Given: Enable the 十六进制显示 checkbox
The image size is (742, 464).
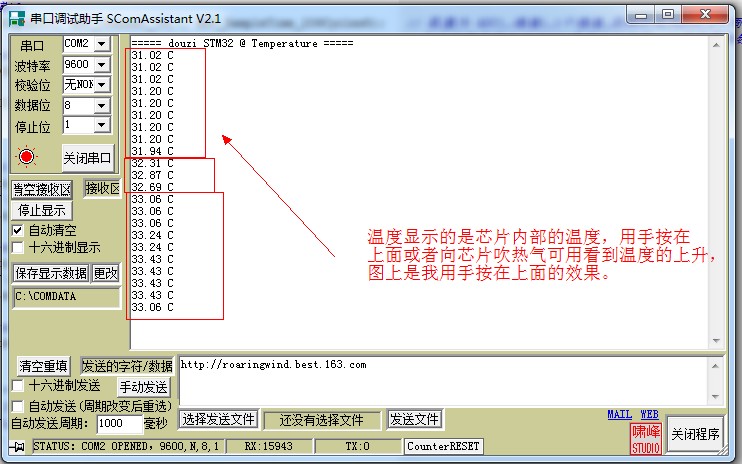Looking at the screenshot, I should 18,247.
